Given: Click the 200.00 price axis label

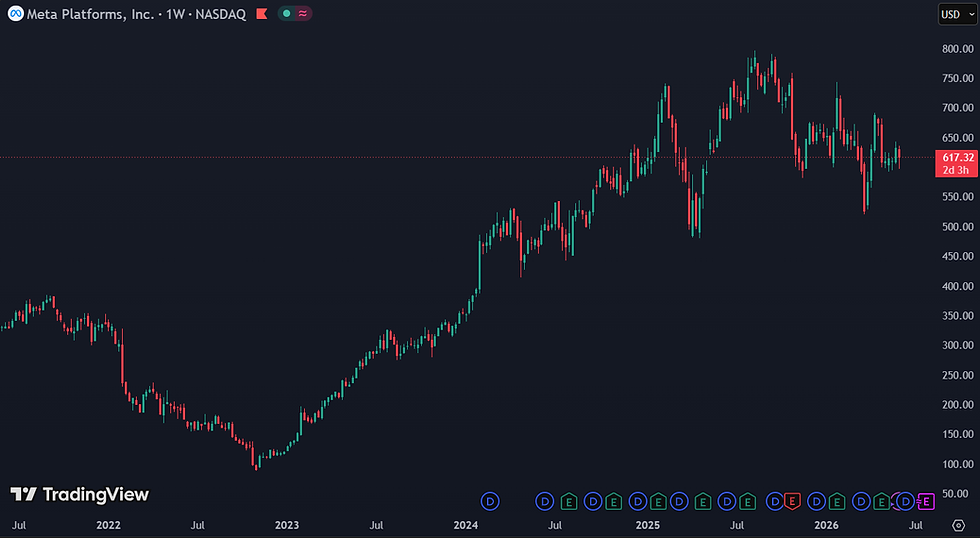Looking at the screenshot, I should point(958,405).
